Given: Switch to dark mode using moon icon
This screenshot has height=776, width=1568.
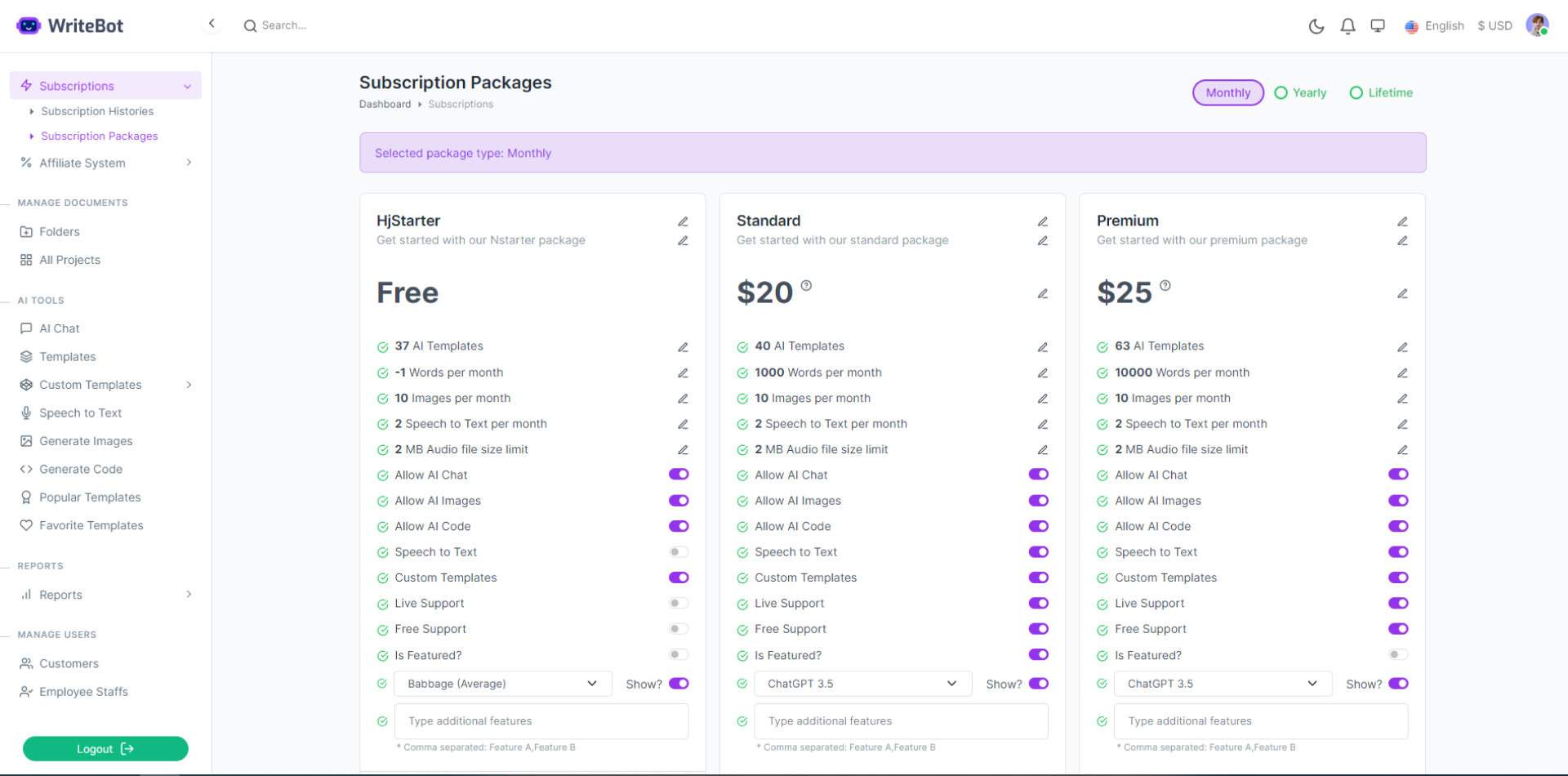Looking at the screenshot, I should pos(1316,26).
